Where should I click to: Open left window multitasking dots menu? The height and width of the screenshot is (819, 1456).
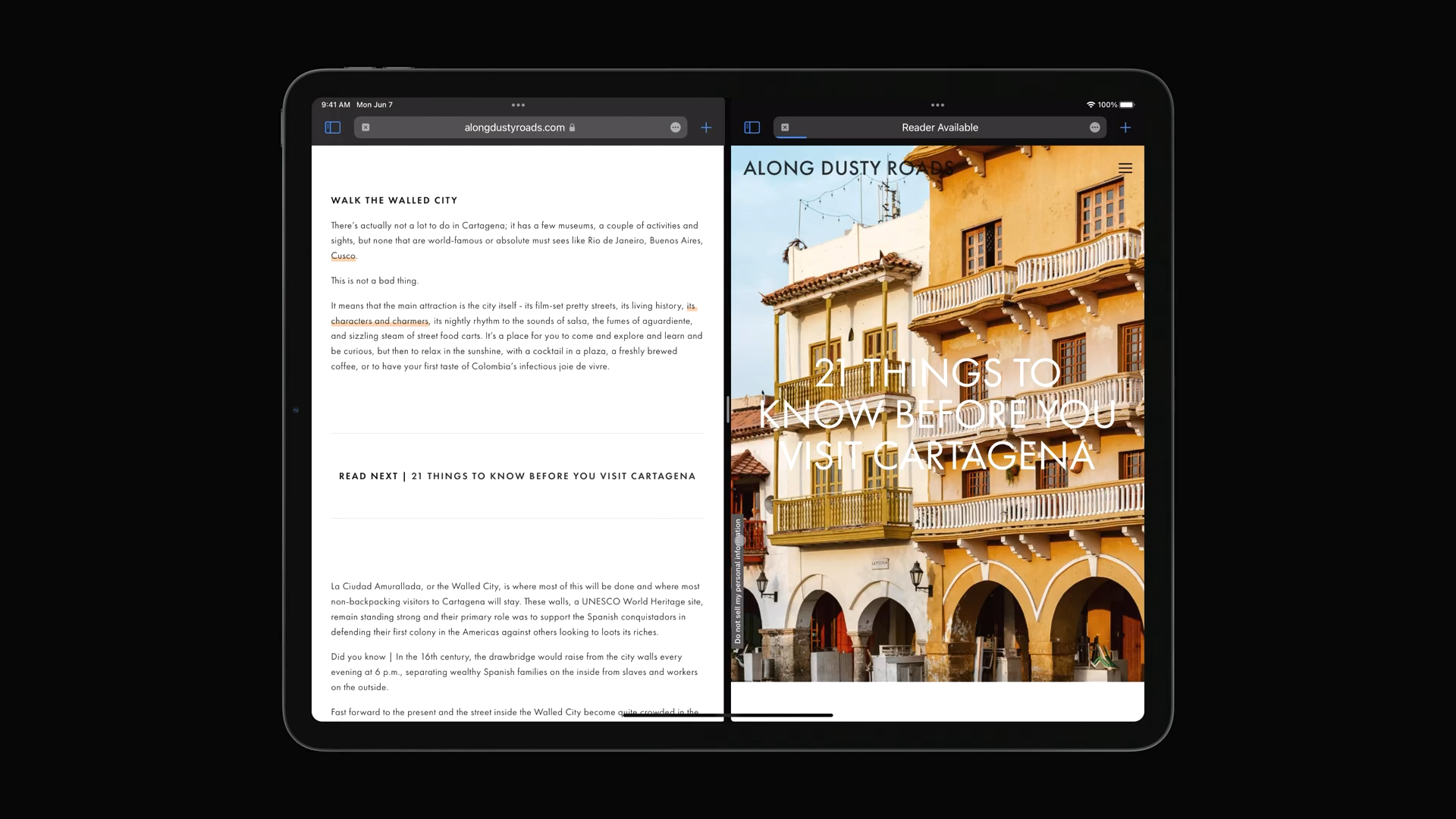tap(518, 105)
